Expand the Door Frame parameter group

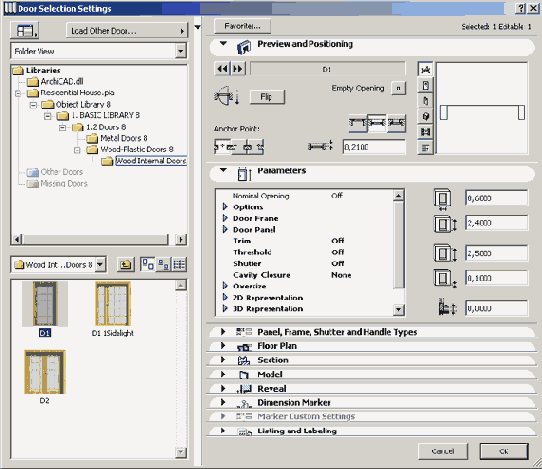[x=225, y=218]
